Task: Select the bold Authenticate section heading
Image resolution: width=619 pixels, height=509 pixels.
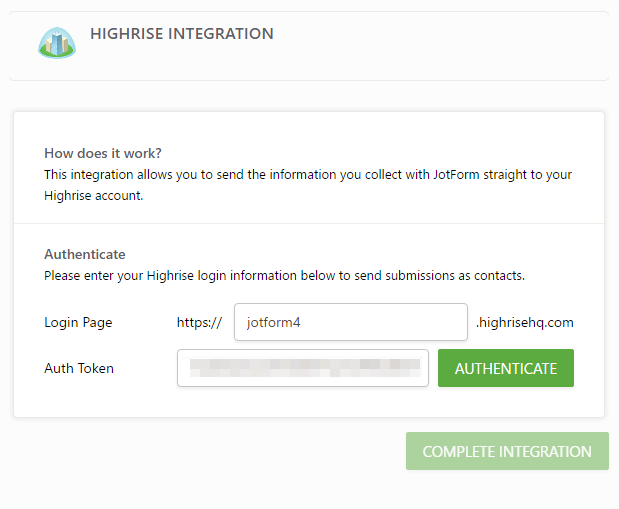Action: point(85,254)
